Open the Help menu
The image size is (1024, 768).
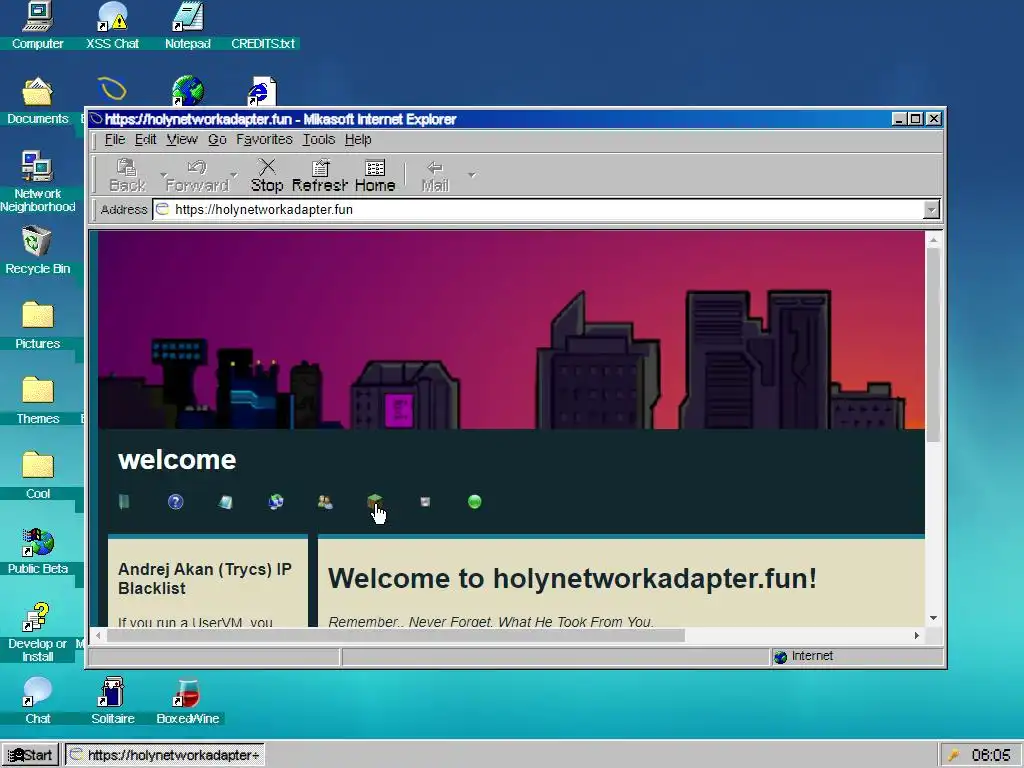(x=358, y=139)
